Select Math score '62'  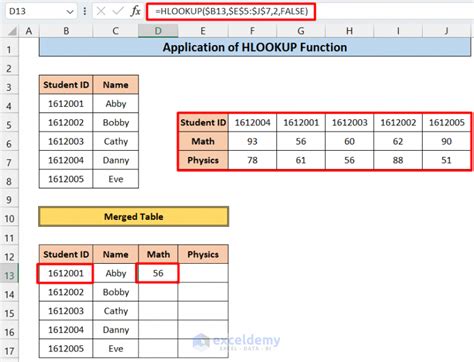398,141
